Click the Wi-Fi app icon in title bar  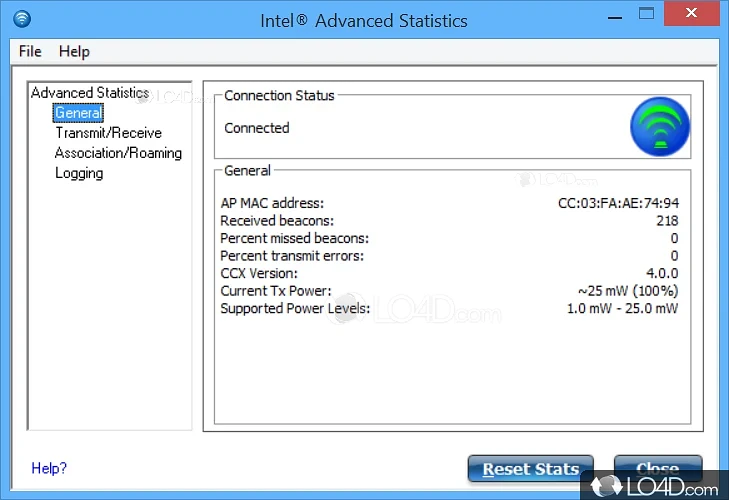click(21, 19)
